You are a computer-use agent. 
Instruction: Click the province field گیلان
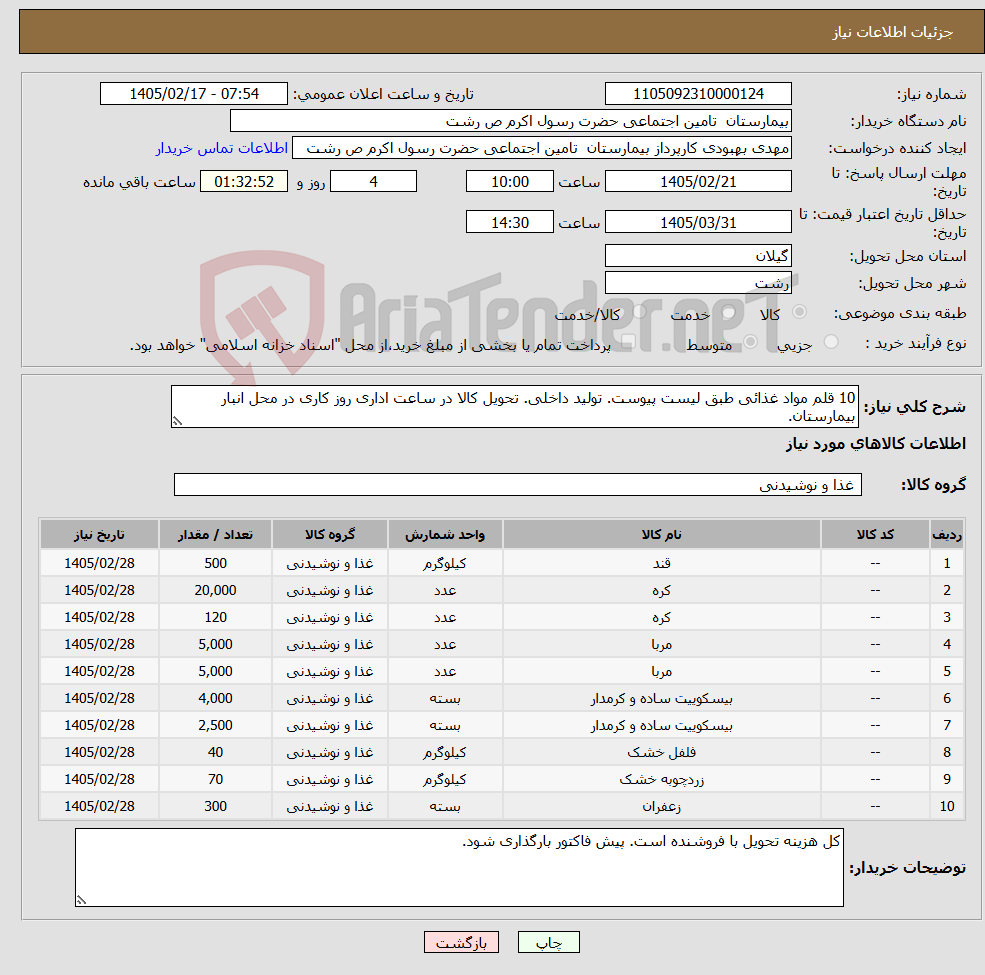click(698, 256)
